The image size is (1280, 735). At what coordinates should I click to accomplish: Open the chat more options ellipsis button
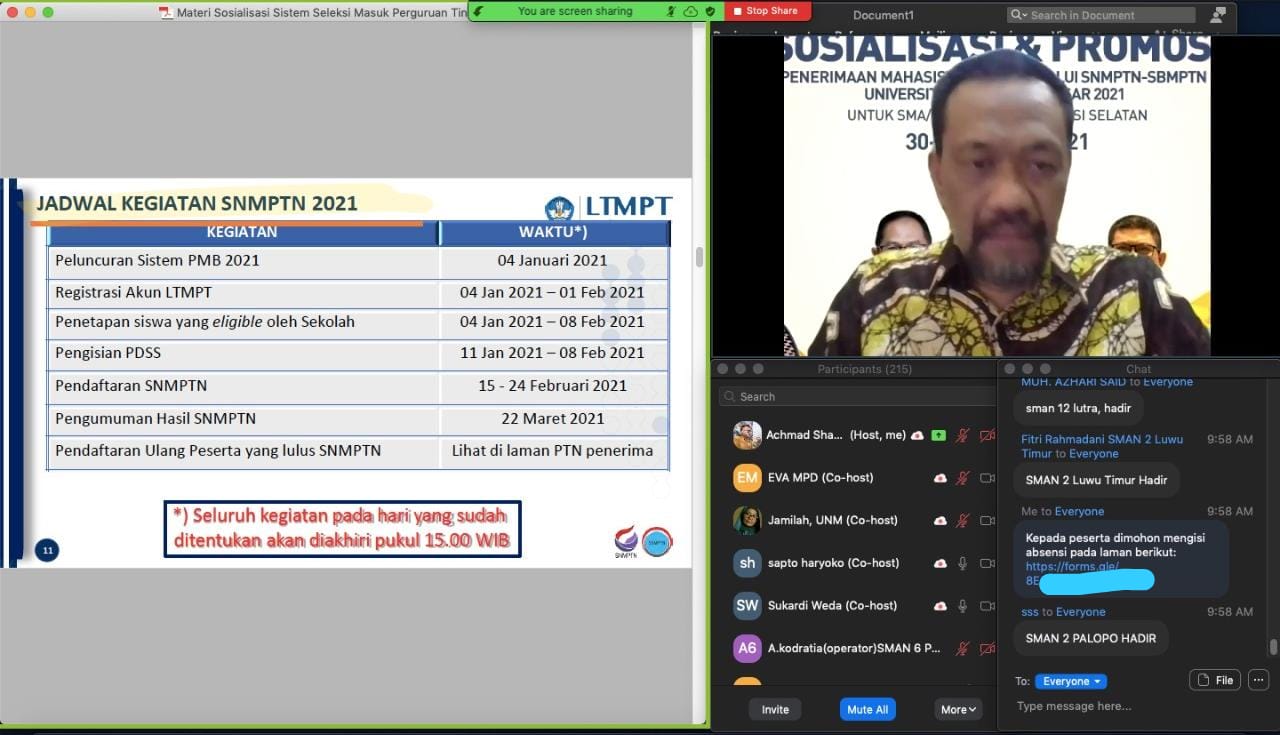coord(1258,680)
